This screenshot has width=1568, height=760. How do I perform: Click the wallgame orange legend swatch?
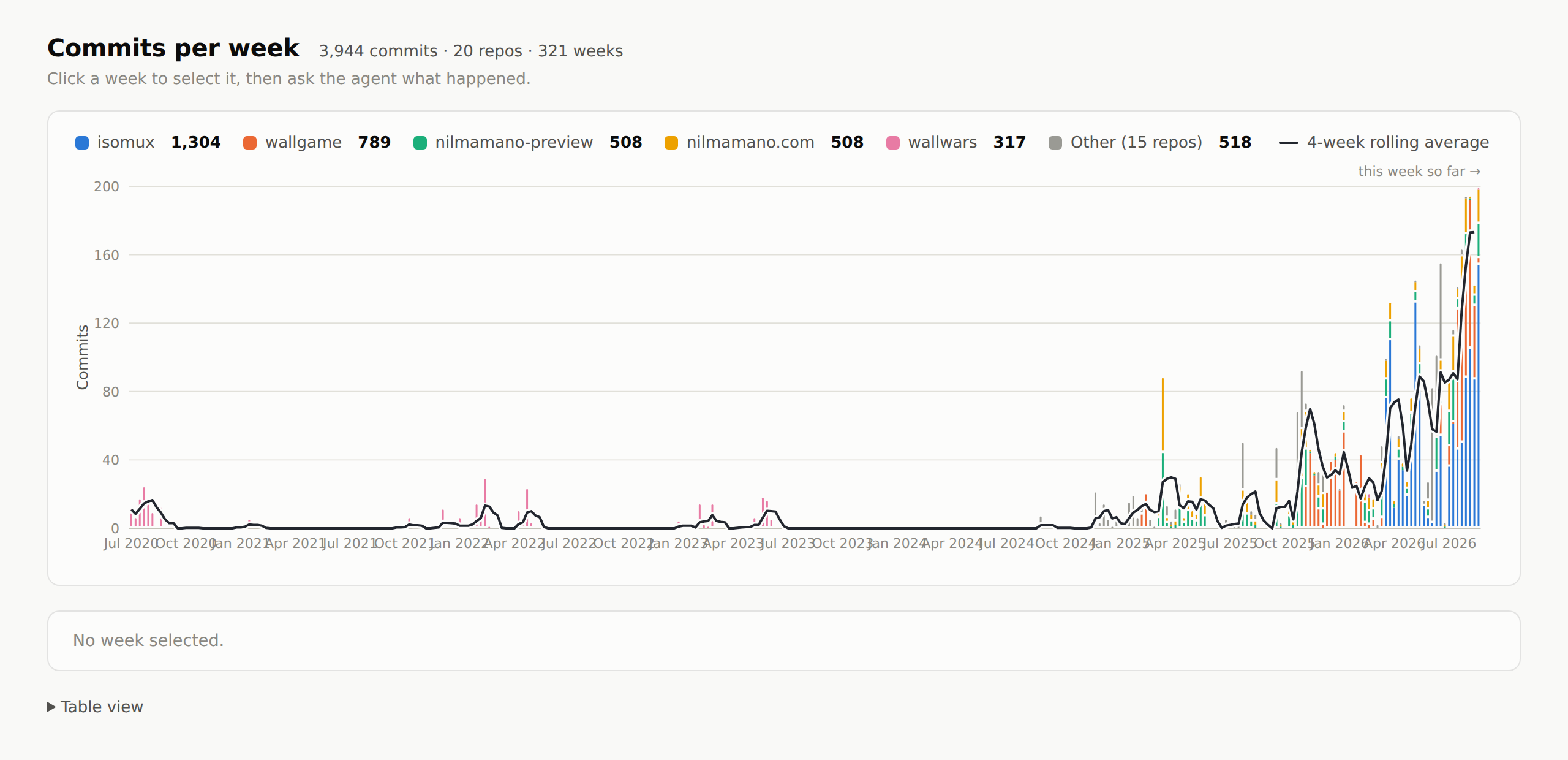tap(250, 143)
